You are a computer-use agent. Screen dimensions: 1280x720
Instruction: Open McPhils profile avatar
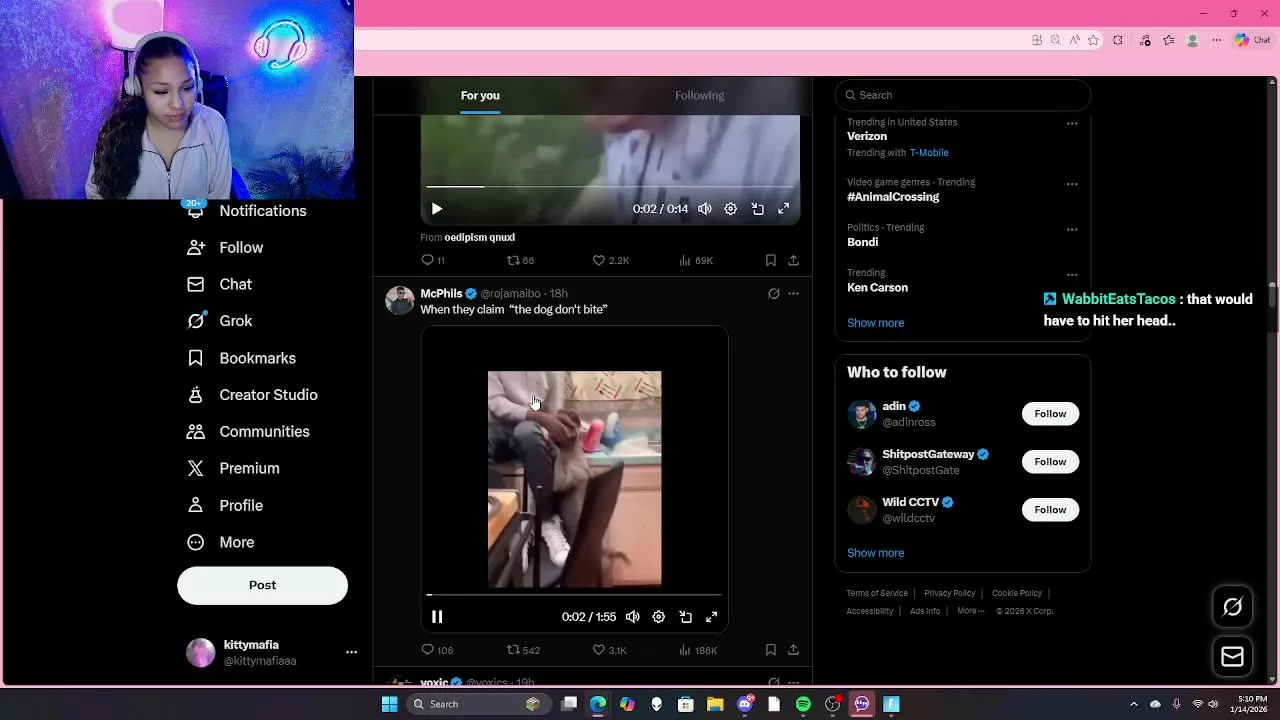pyautogui.click(x=400, y=301)
